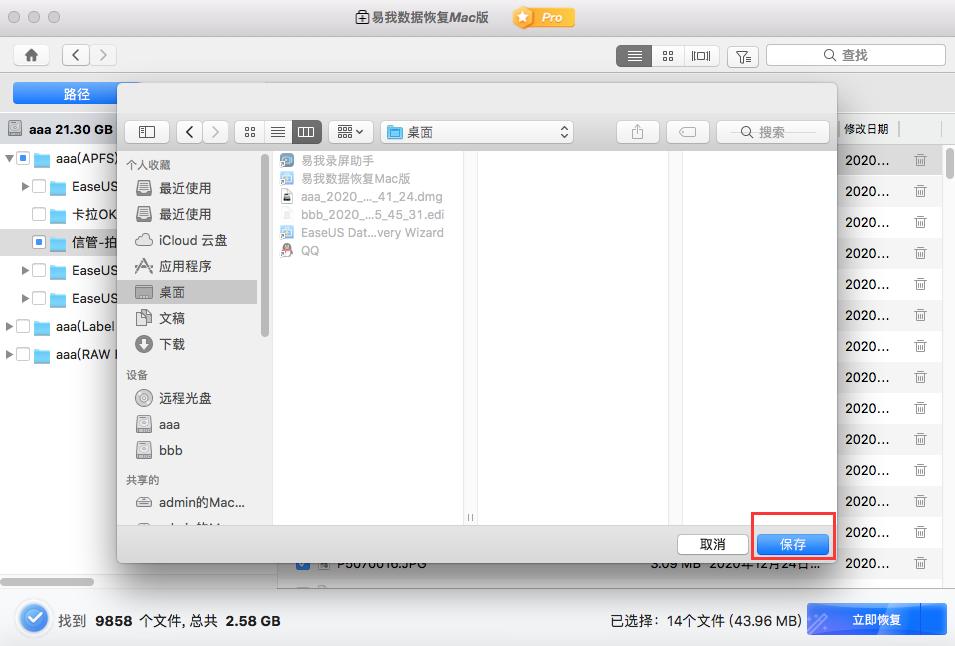The image size is (955, 646).
Task: Click the 搜索 field in the dialog
Action: 772,132
